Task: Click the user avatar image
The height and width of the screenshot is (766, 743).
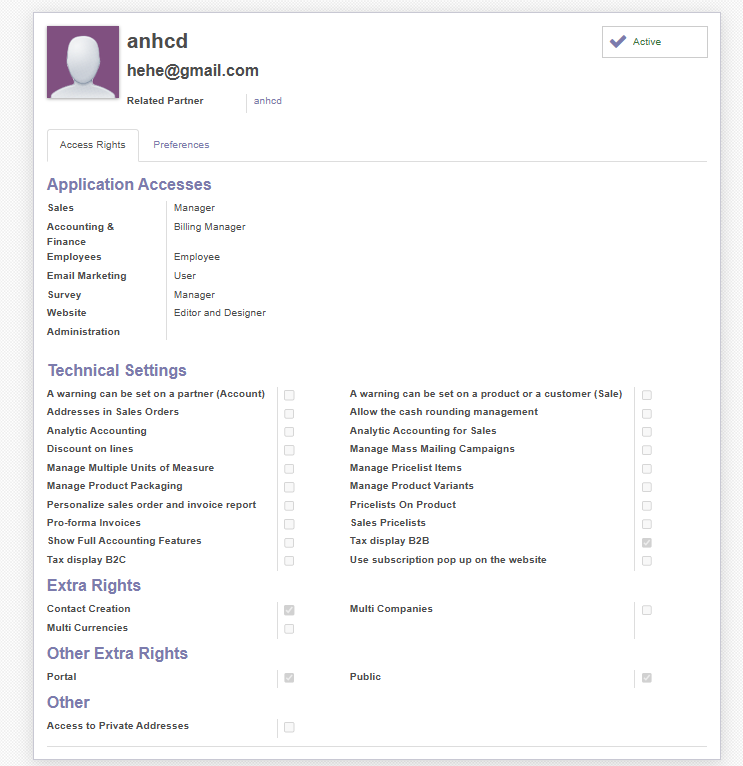Action: [83, 62]
